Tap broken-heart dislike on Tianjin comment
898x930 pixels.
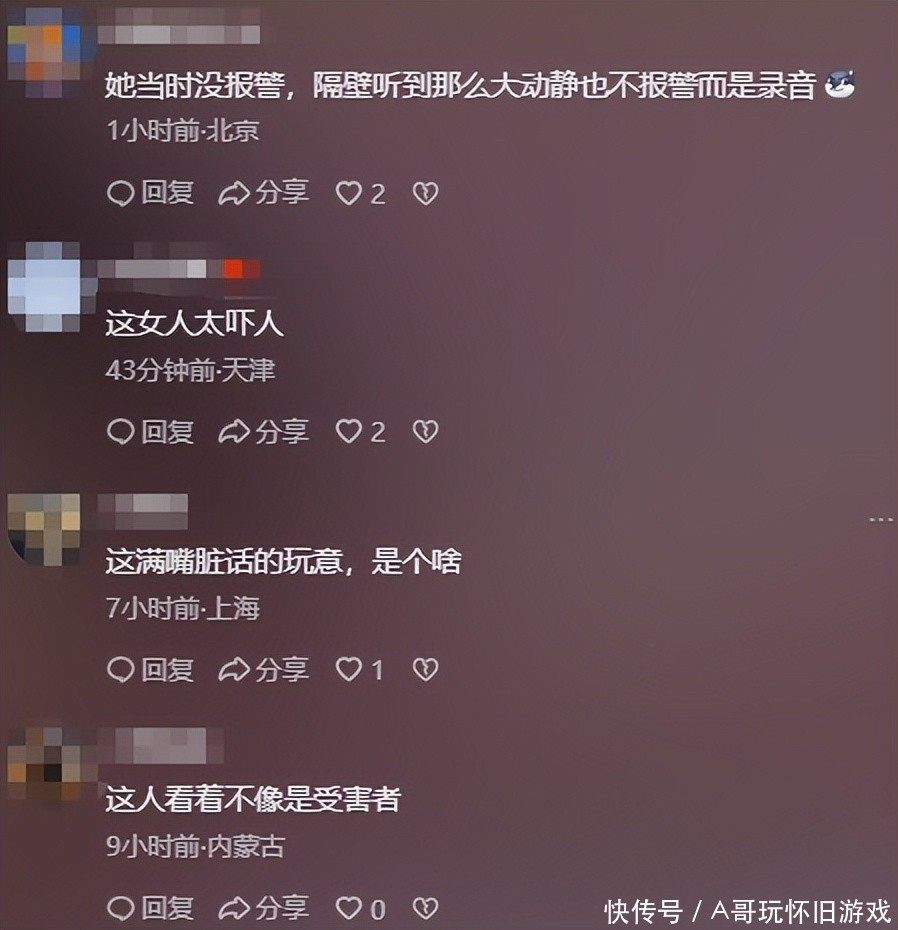(425, 431)
